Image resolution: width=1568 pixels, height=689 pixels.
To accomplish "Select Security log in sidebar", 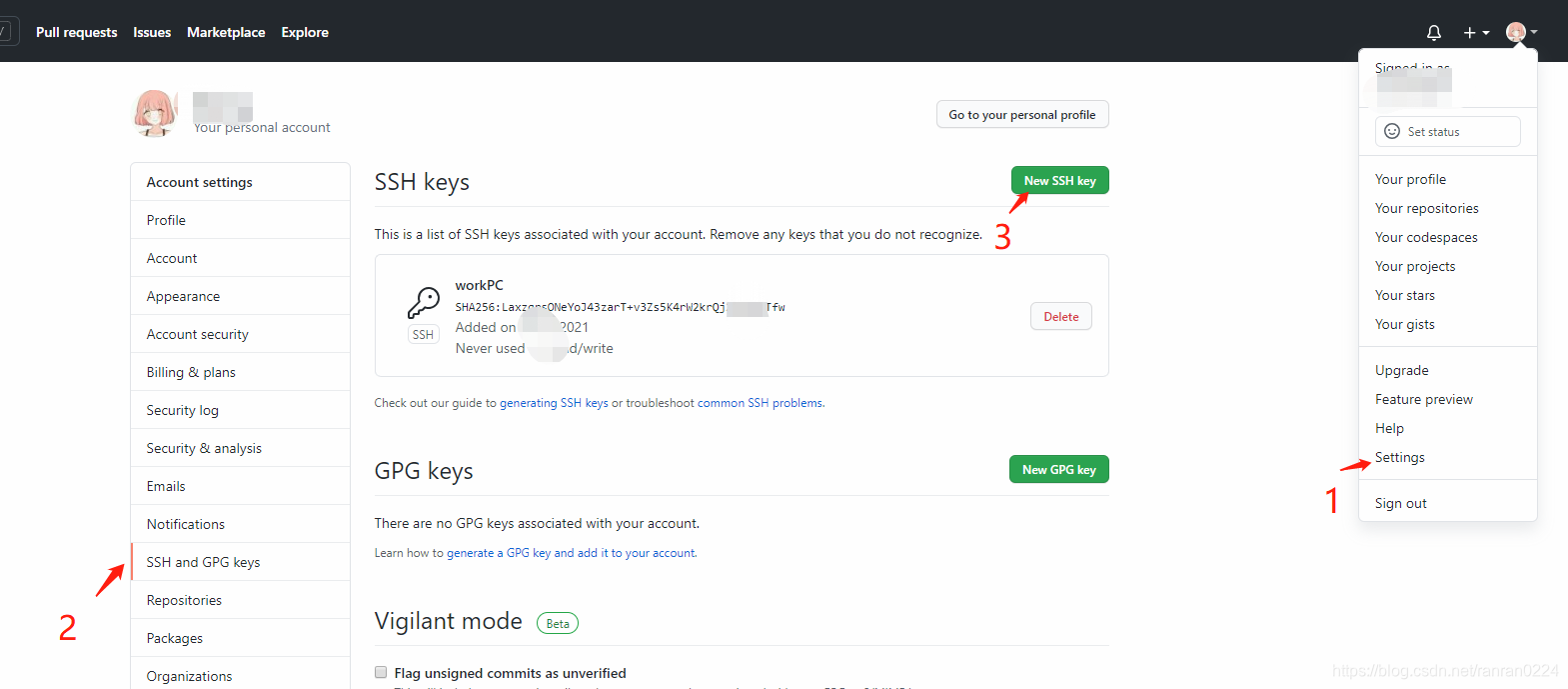I will tap(240, 410).
